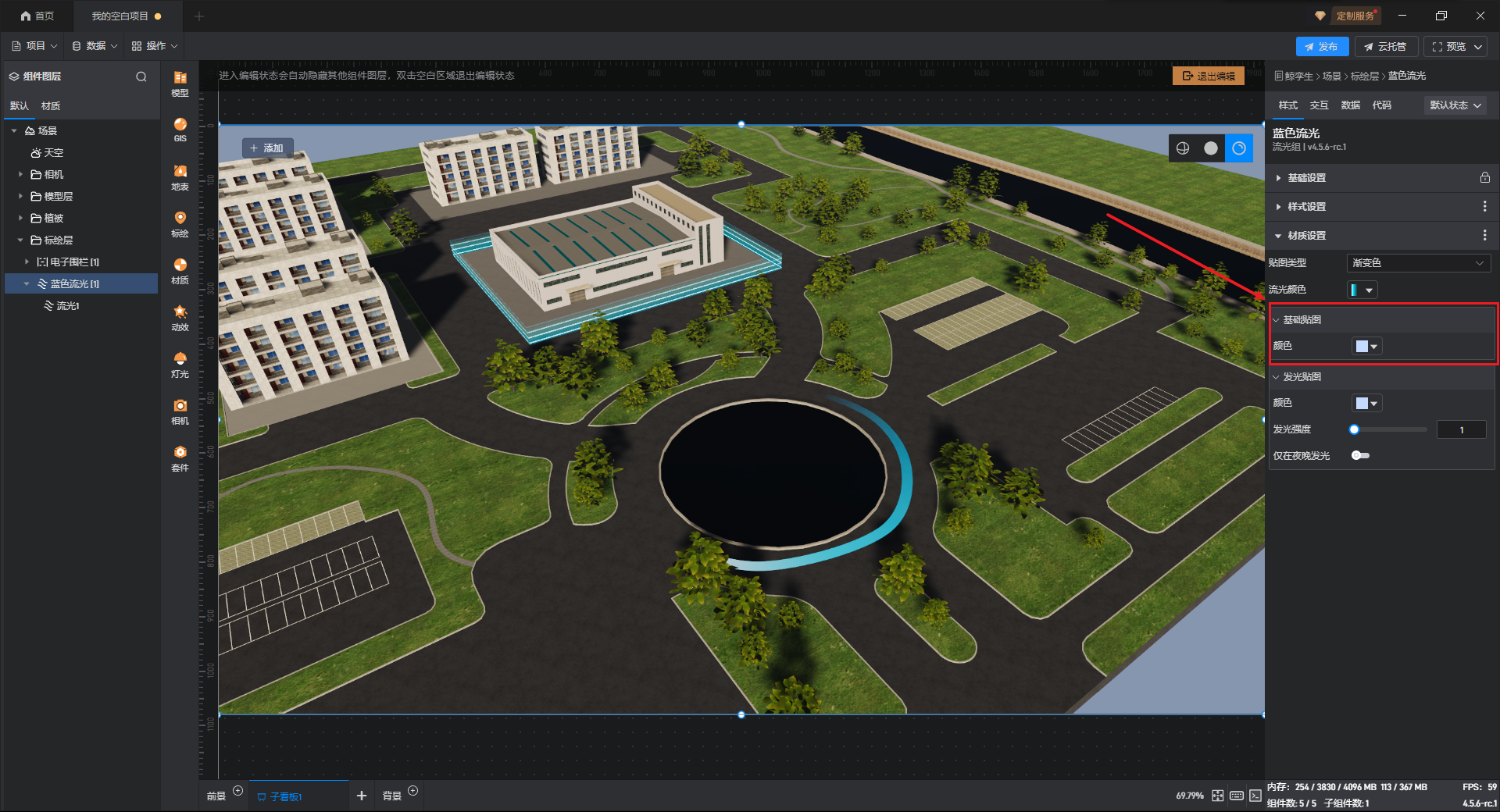Click the 退出编辑 button
This screenshot has height=812, width=1500.
click(x=1208, y=76)
